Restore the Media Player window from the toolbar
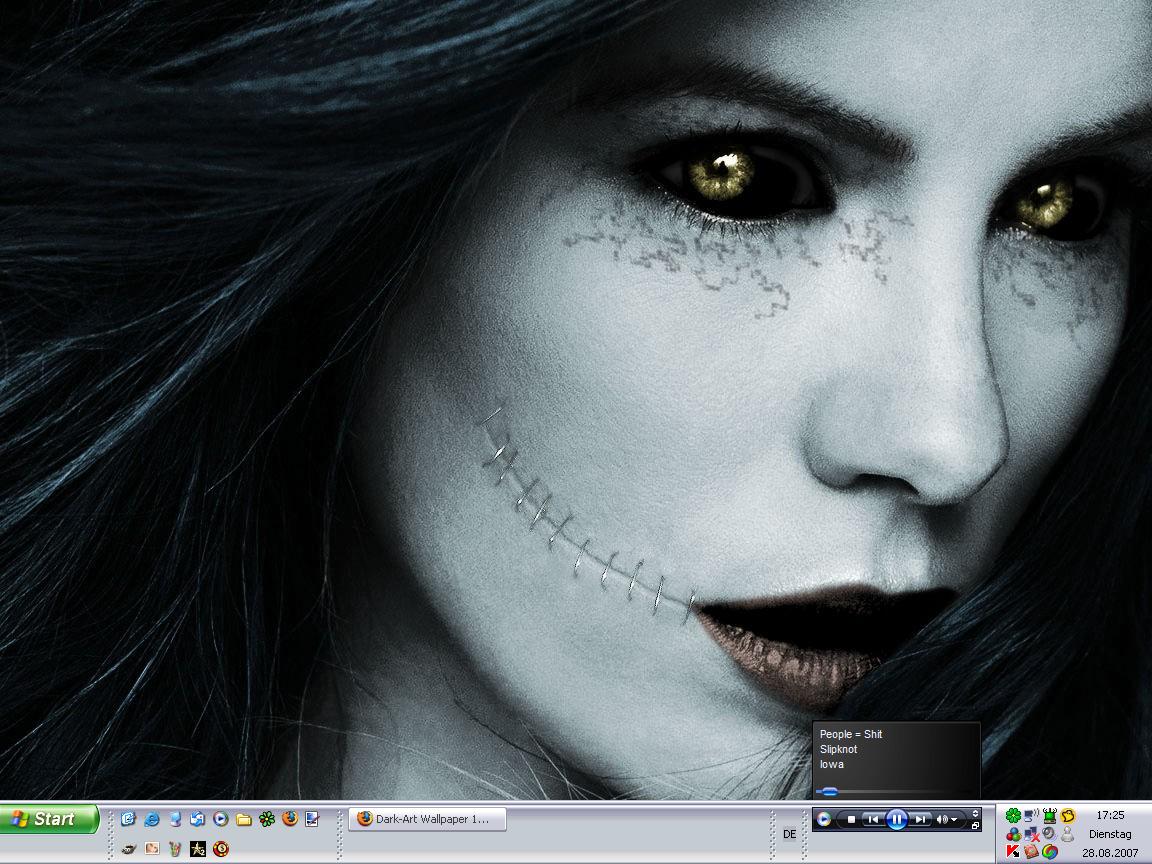This screenshot has width=1152, height=864. (x=976, y=826)
